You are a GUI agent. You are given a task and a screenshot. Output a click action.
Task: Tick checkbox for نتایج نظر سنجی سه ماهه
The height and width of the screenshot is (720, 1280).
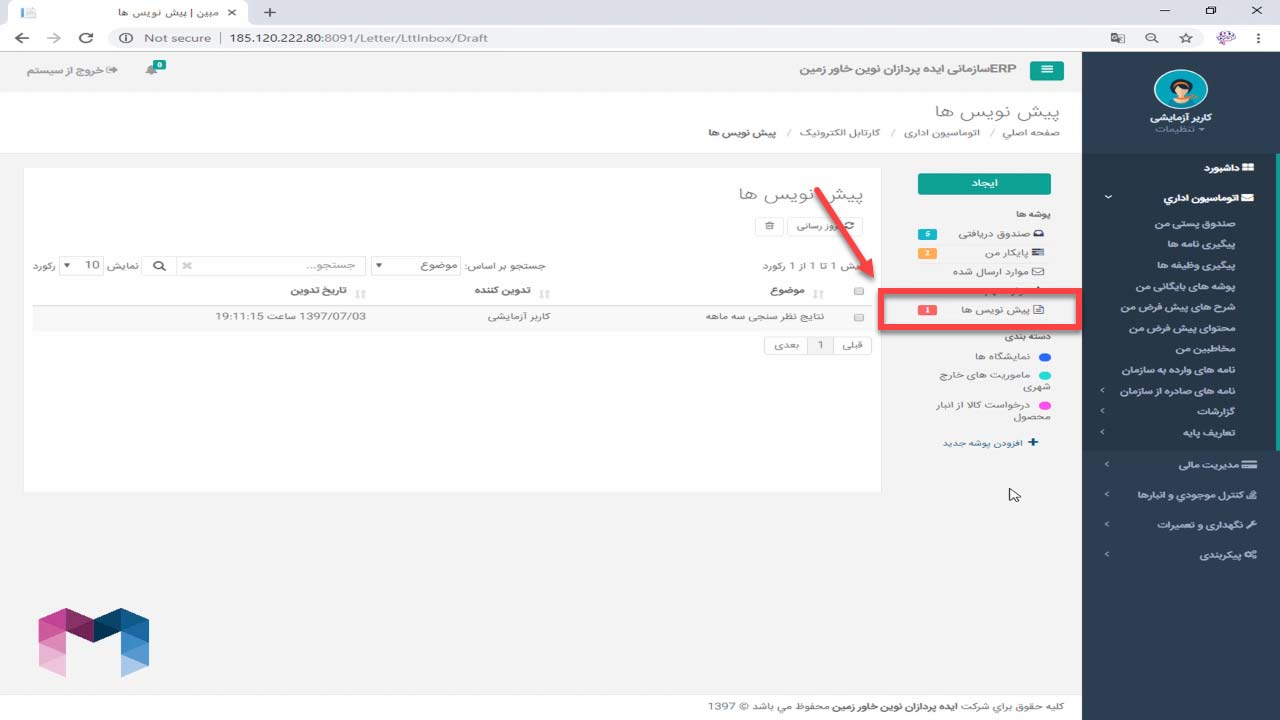pos(859,317)
